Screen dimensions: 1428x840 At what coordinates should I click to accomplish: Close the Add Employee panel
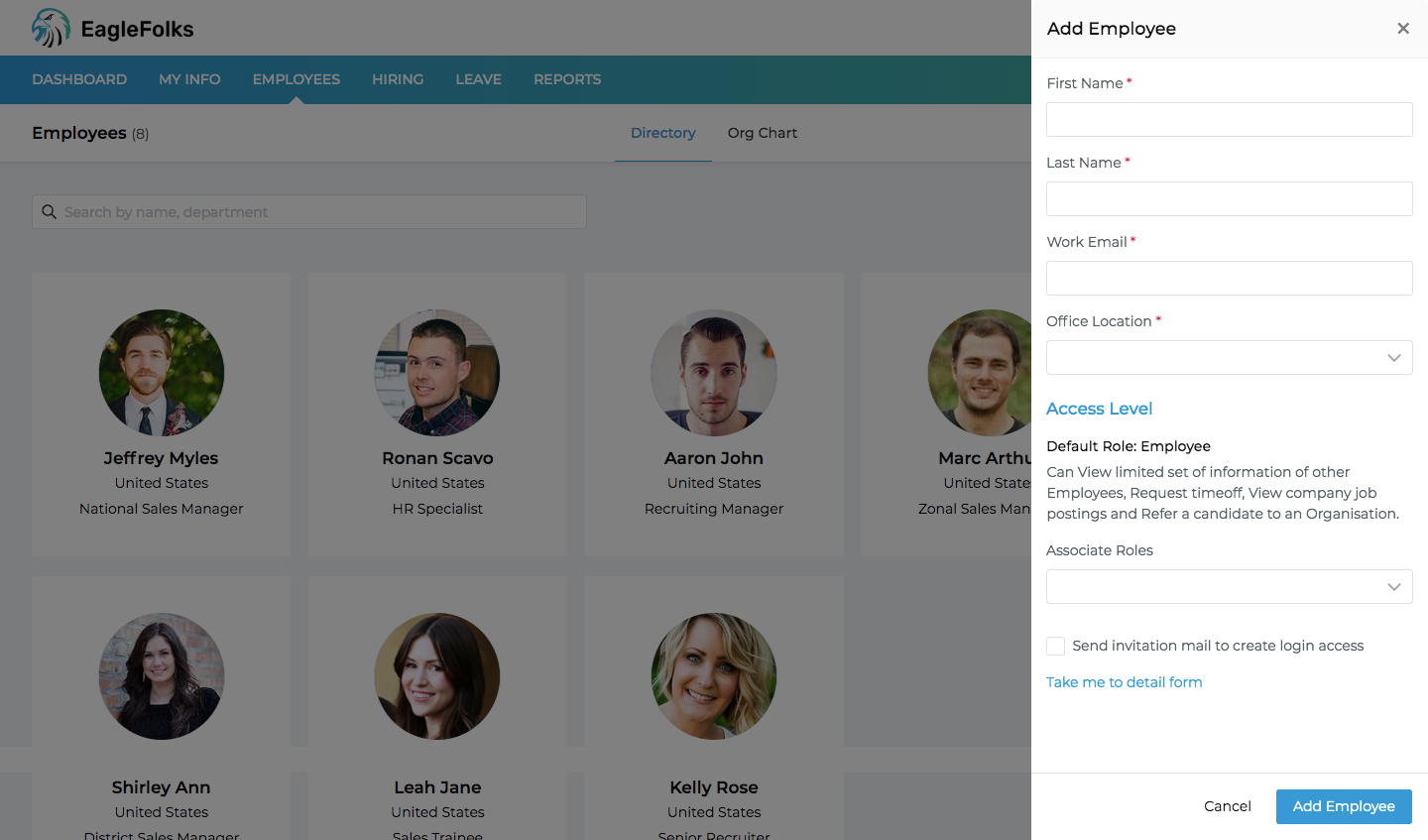pos(1403,29)
